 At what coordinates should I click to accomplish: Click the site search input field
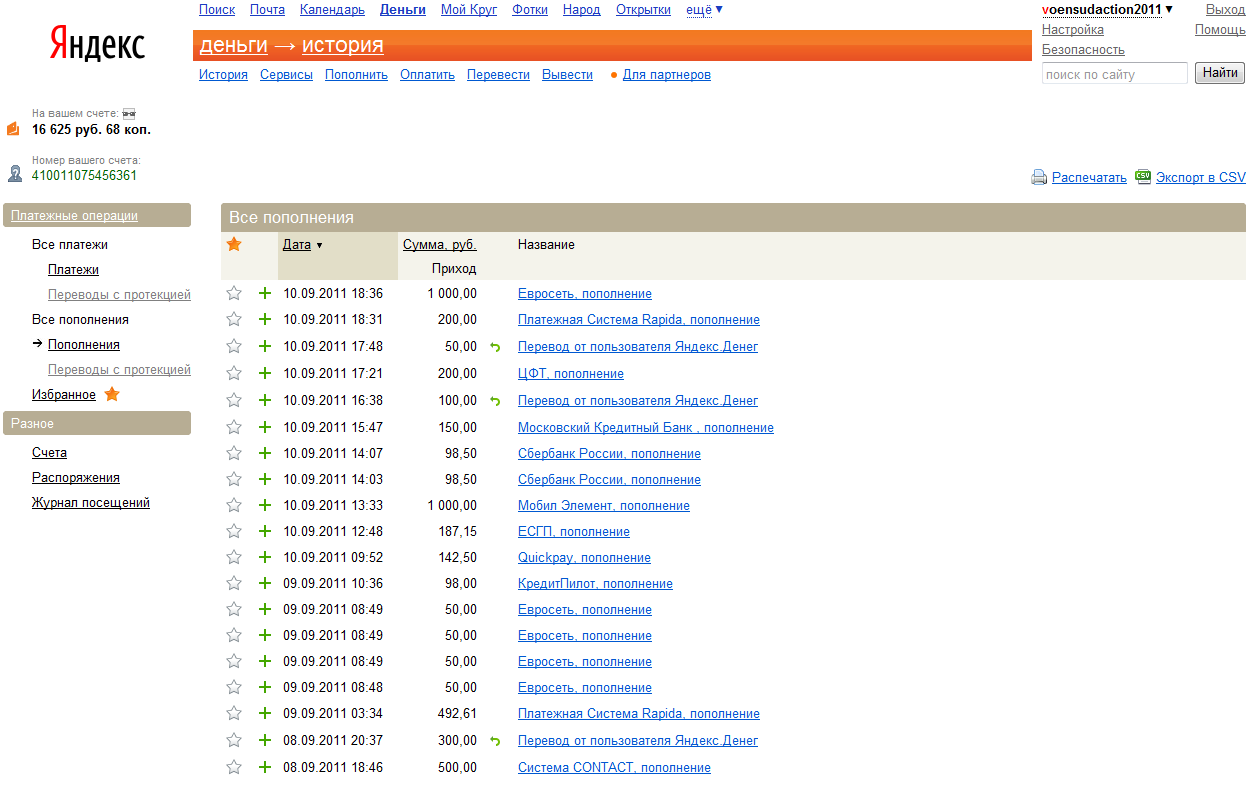[x=1114, y=74]
